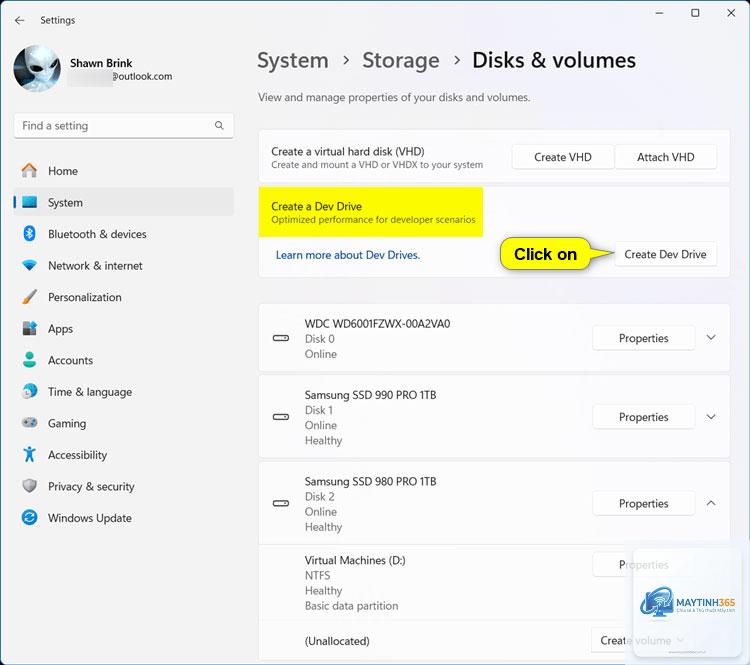This screenshot has height=665, width=750.
Task: Click WDC WD6001FZWX-00A2VA0 disk name
Action: [377, 324]
